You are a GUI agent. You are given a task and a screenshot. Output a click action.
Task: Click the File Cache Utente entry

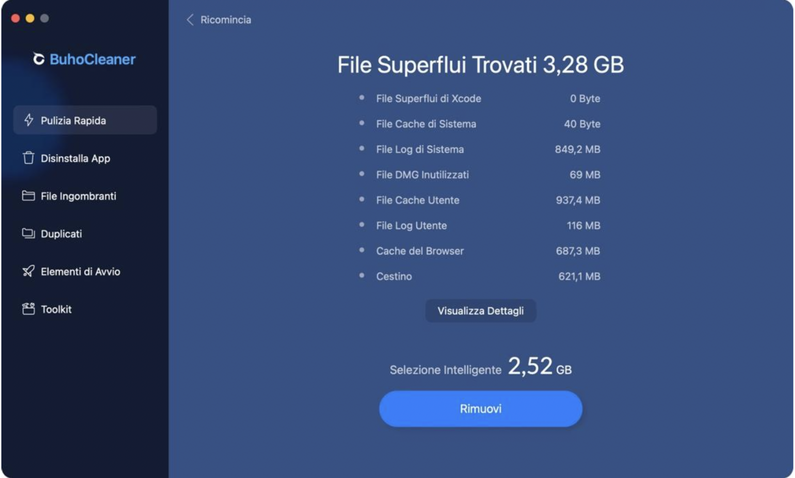(480, 200)
